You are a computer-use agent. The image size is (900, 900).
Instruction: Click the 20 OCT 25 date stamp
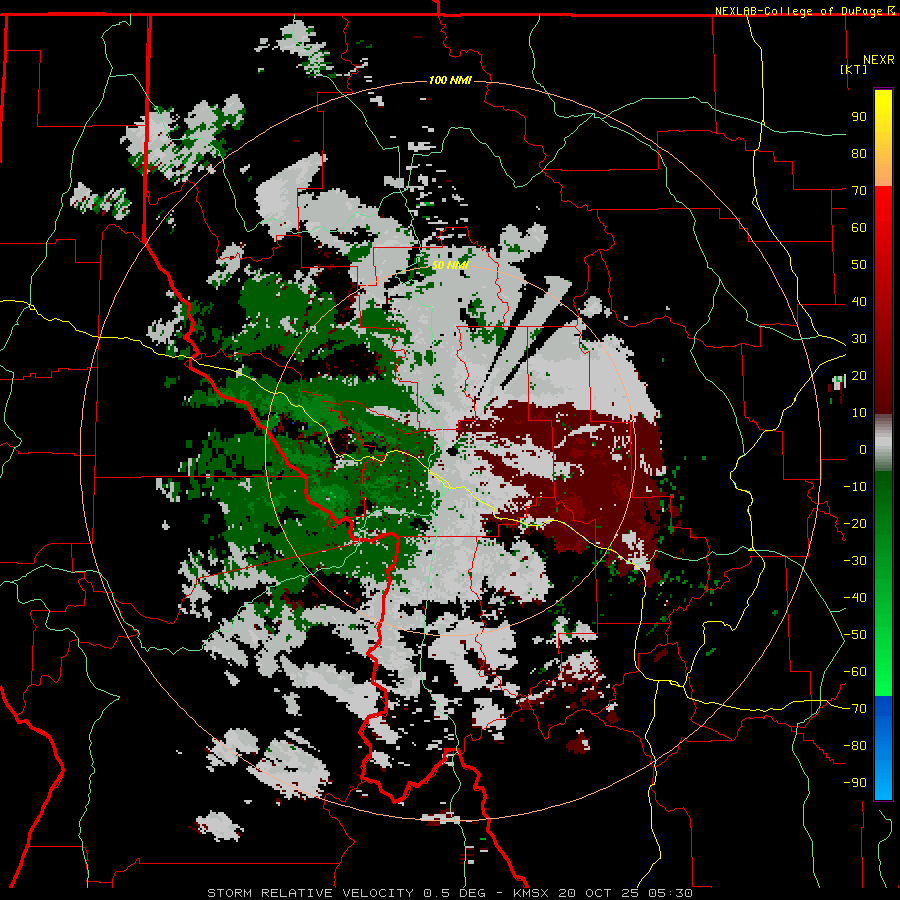coord(598,893)
